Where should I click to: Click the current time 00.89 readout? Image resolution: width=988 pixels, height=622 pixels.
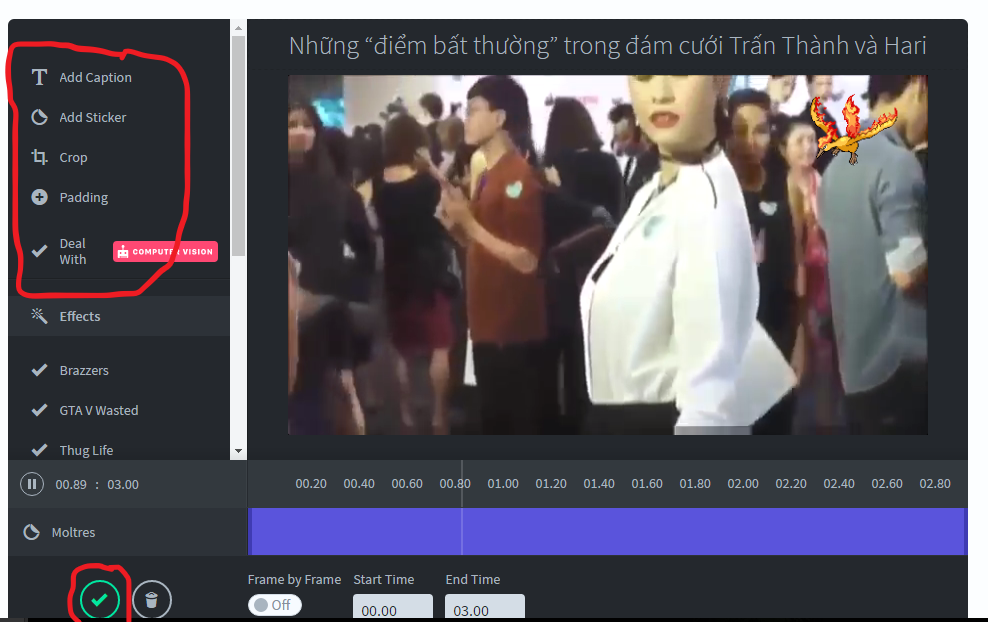71,485
